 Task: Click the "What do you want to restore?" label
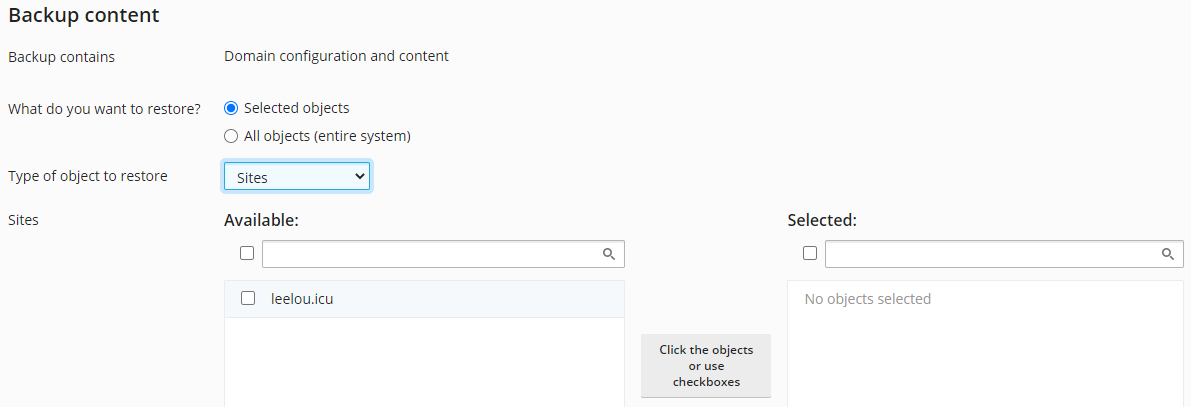(x=105, y=108)
